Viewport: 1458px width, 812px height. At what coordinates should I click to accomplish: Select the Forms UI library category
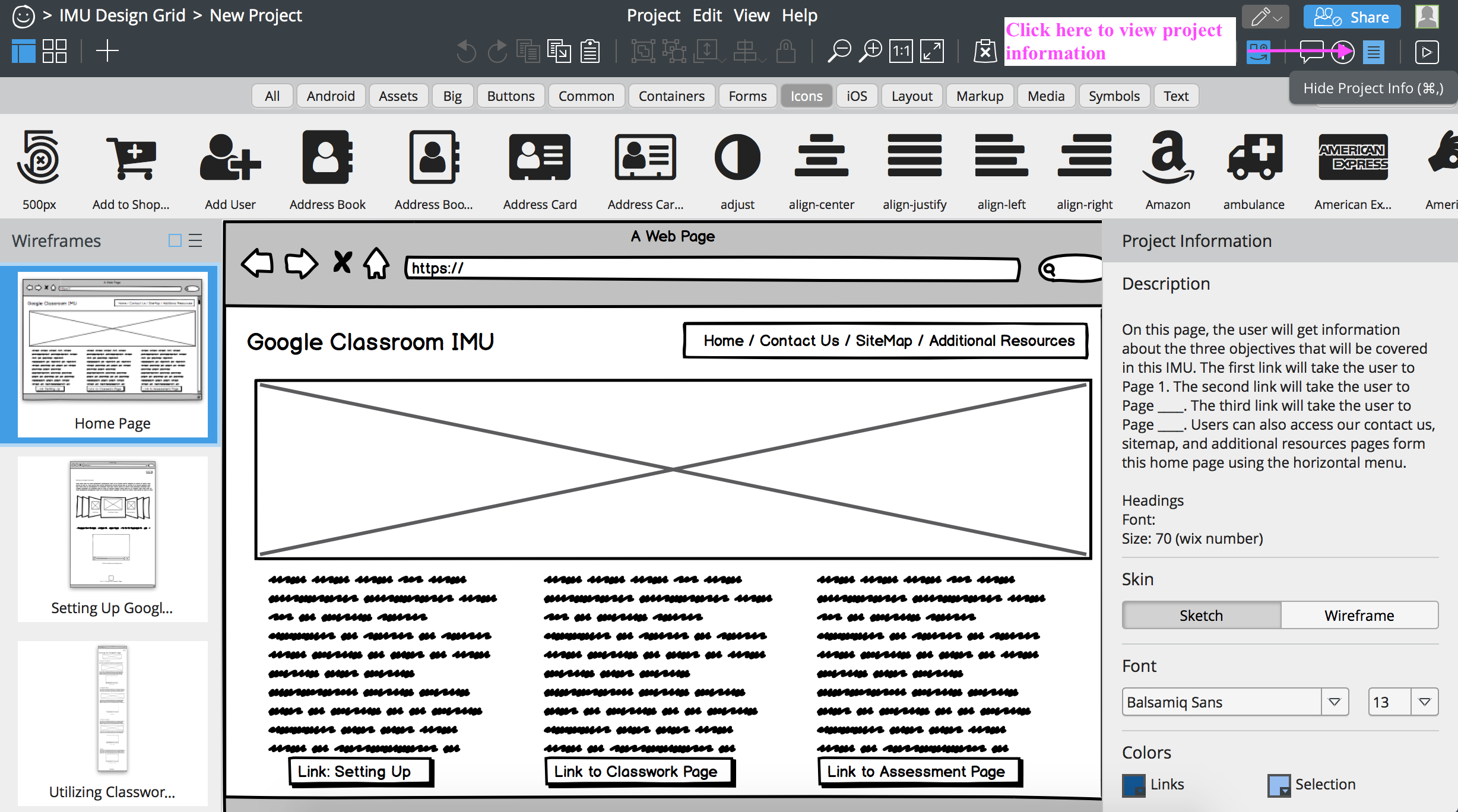(747, 96)
